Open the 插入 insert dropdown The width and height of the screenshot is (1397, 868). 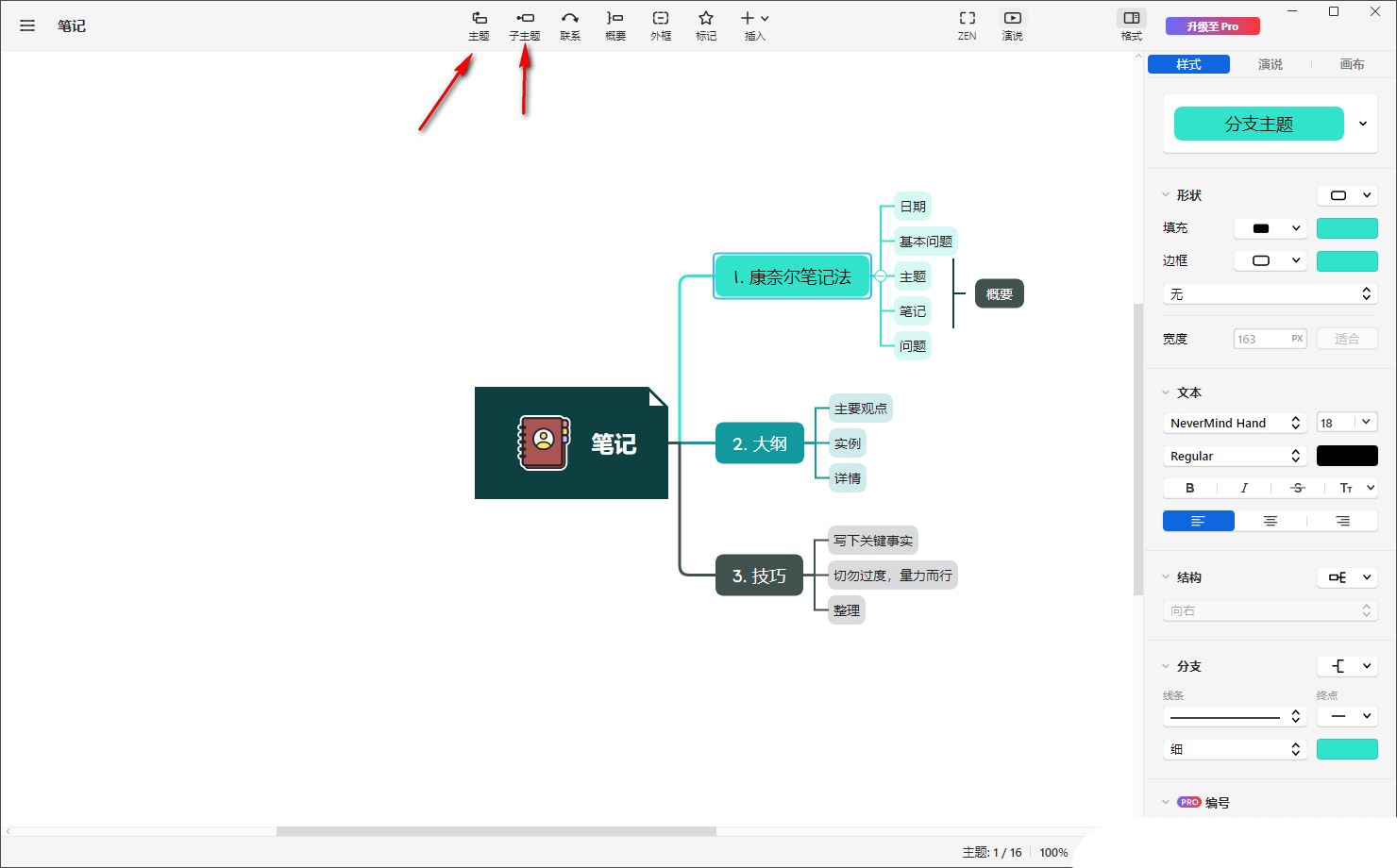point(754,25)
